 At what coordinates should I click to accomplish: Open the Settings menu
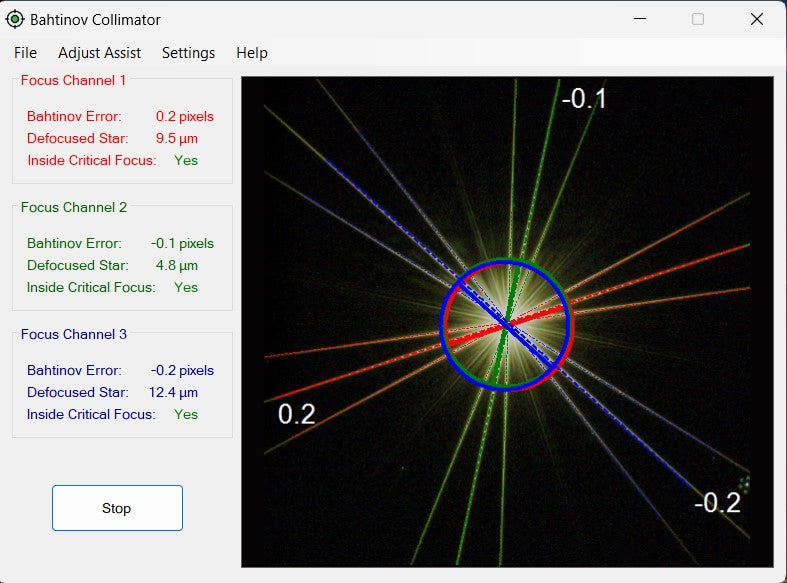click(x=188, y=53)
